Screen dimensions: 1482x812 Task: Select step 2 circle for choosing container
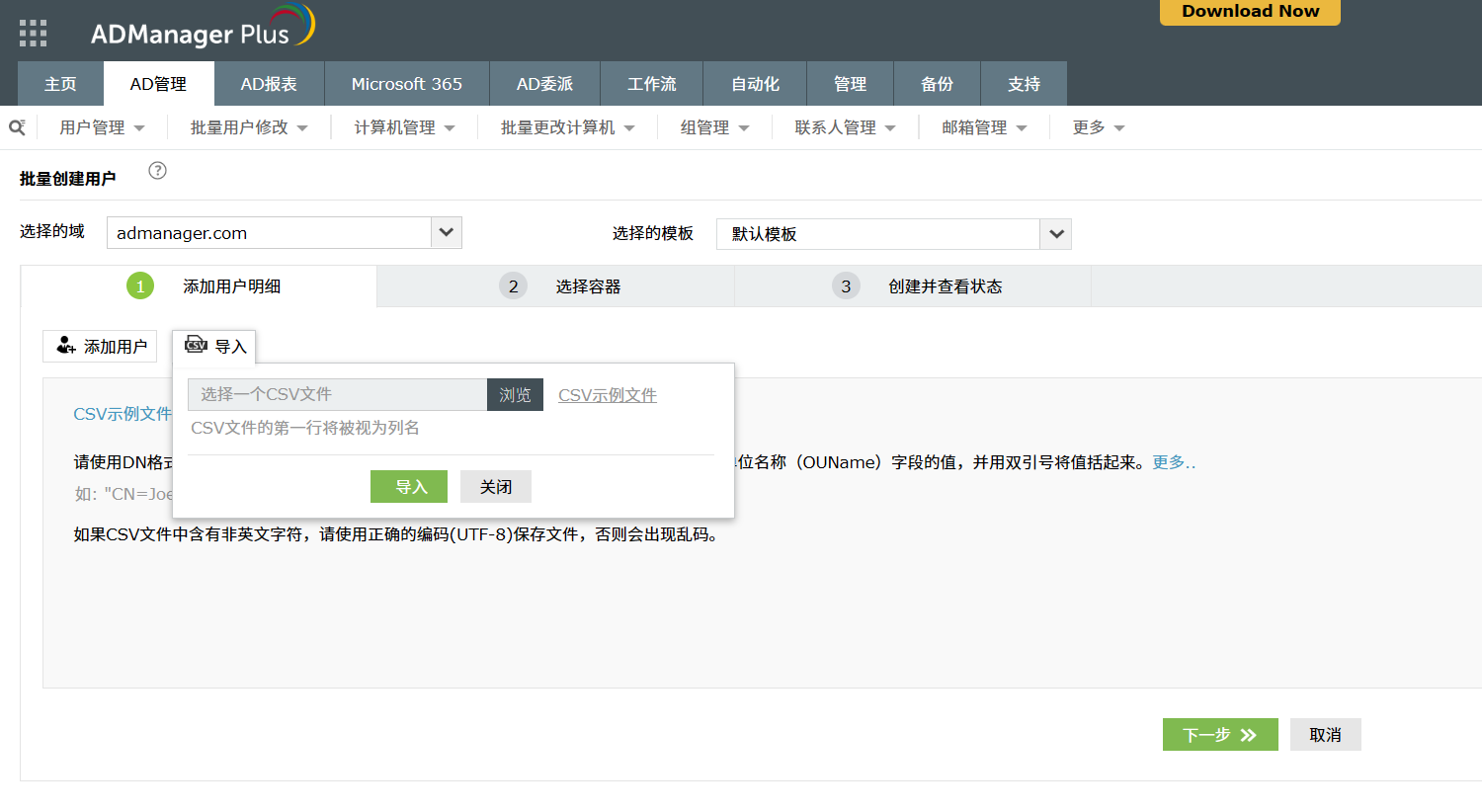click(x=513, y=286)
